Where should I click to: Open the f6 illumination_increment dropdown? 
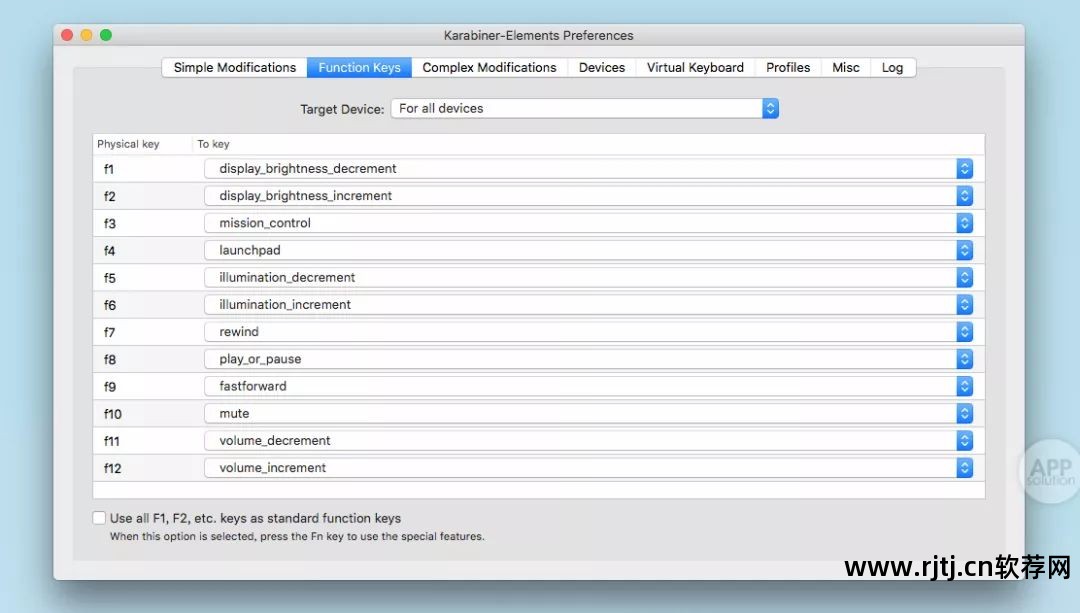pyautogui.click(x=588, y=304)
